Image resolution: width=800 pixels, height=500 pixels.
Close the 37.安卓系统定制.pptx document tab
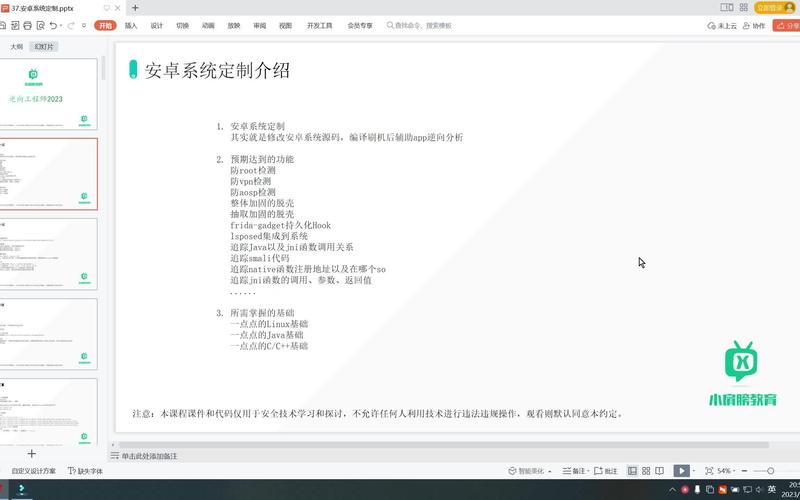[x=118, y=8]
